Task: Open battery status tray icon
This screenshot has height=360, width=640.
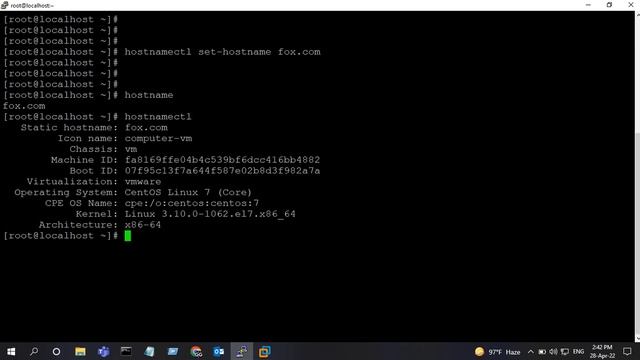Action: pyautogui.click(x=542, y=352)
